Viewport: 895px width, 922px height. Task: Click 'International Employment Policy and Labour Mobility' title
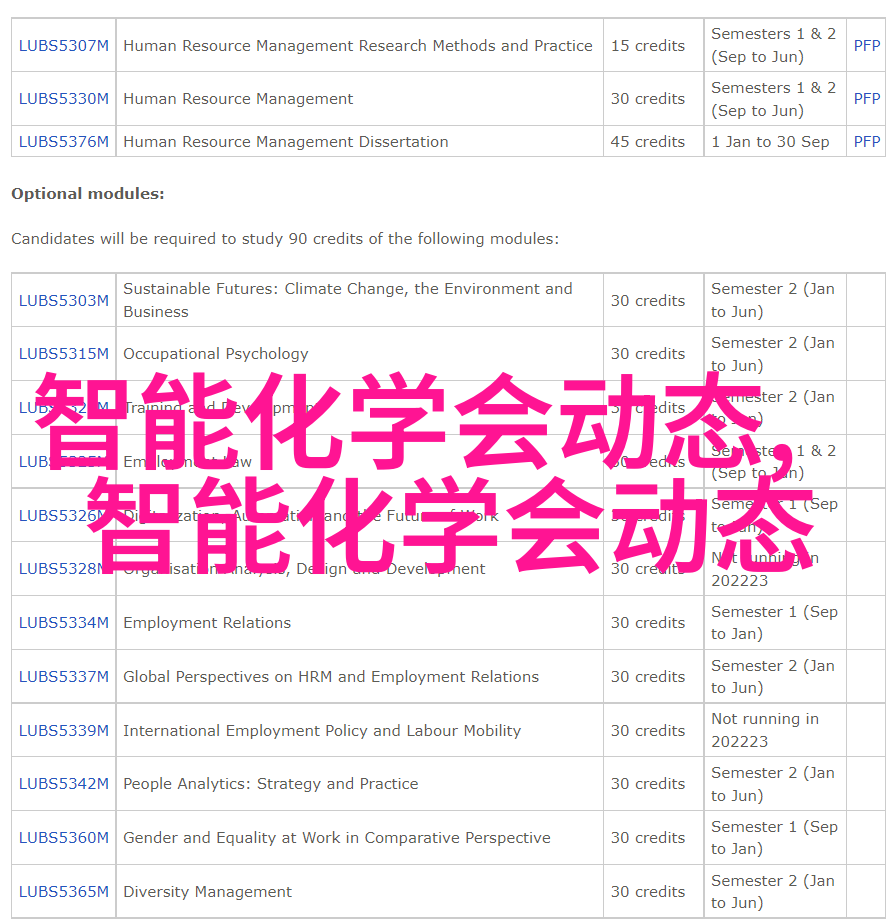coord(322,731)
